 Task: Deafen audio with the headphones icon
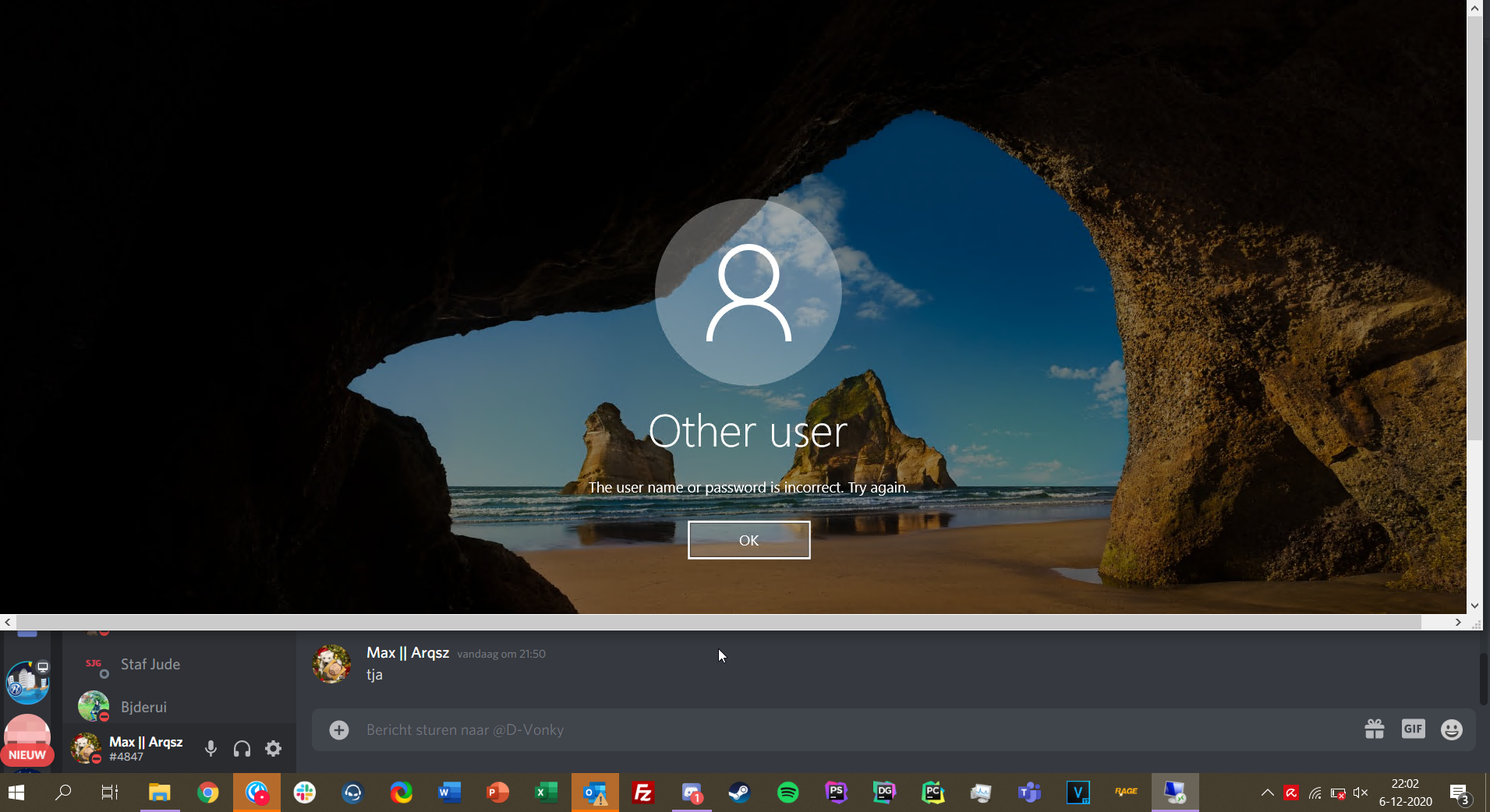[x=242, y=749]
